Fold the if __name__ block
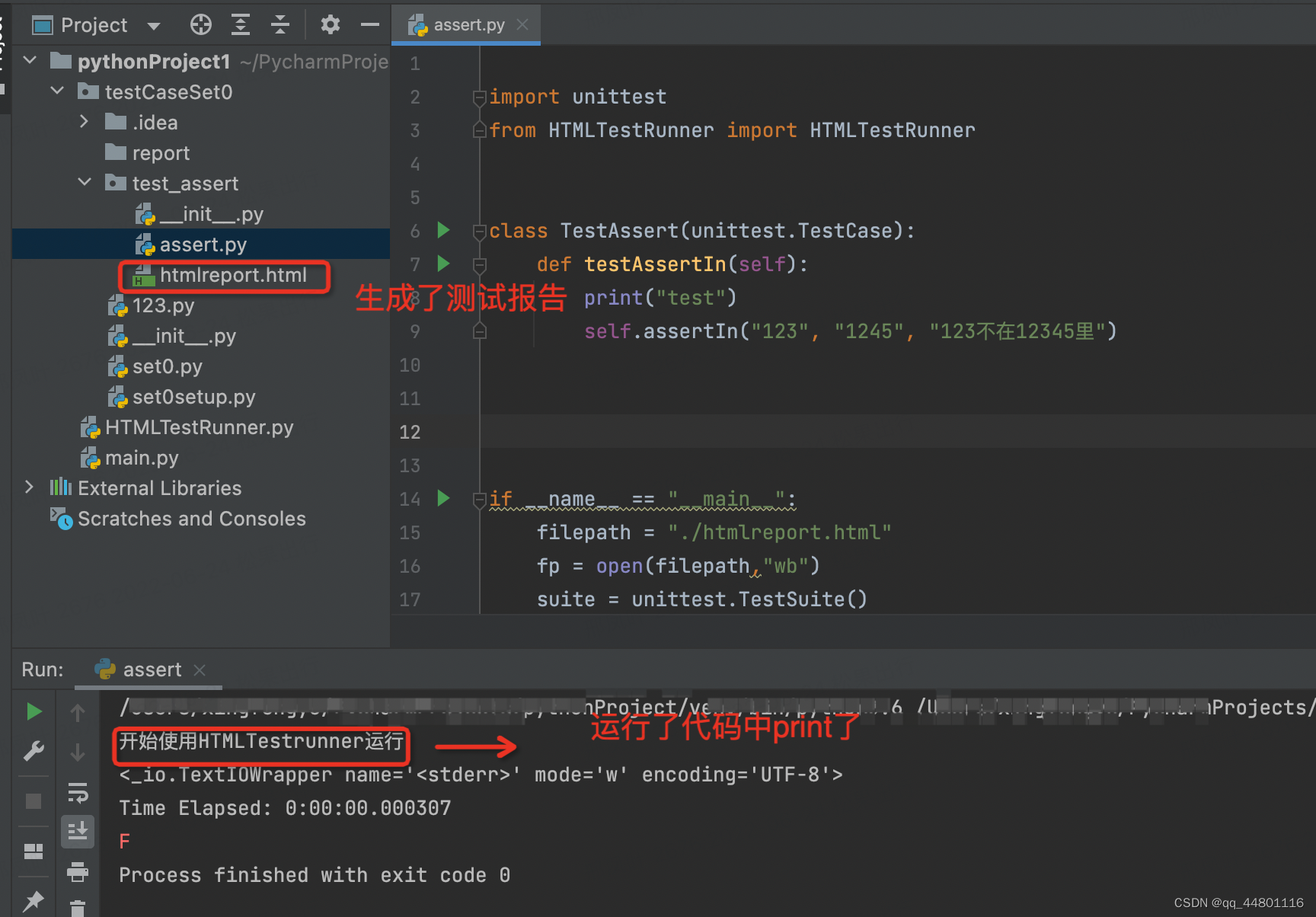Viewport: 1316px width, 917px height. [x=479, y=500]
